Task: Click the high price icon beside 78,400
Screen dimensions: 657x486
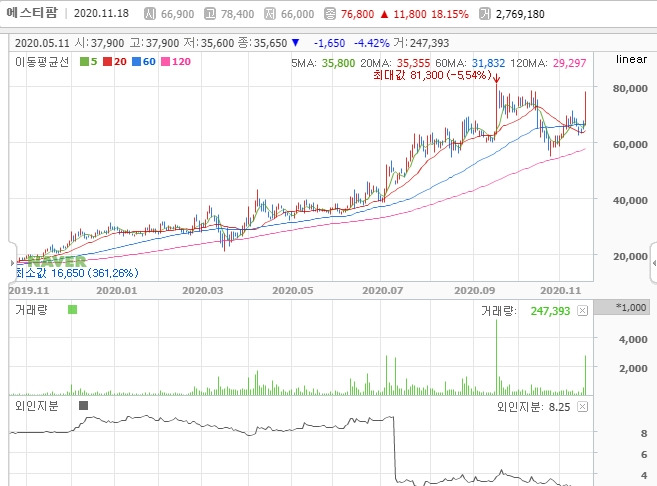Action: (210, 14)
